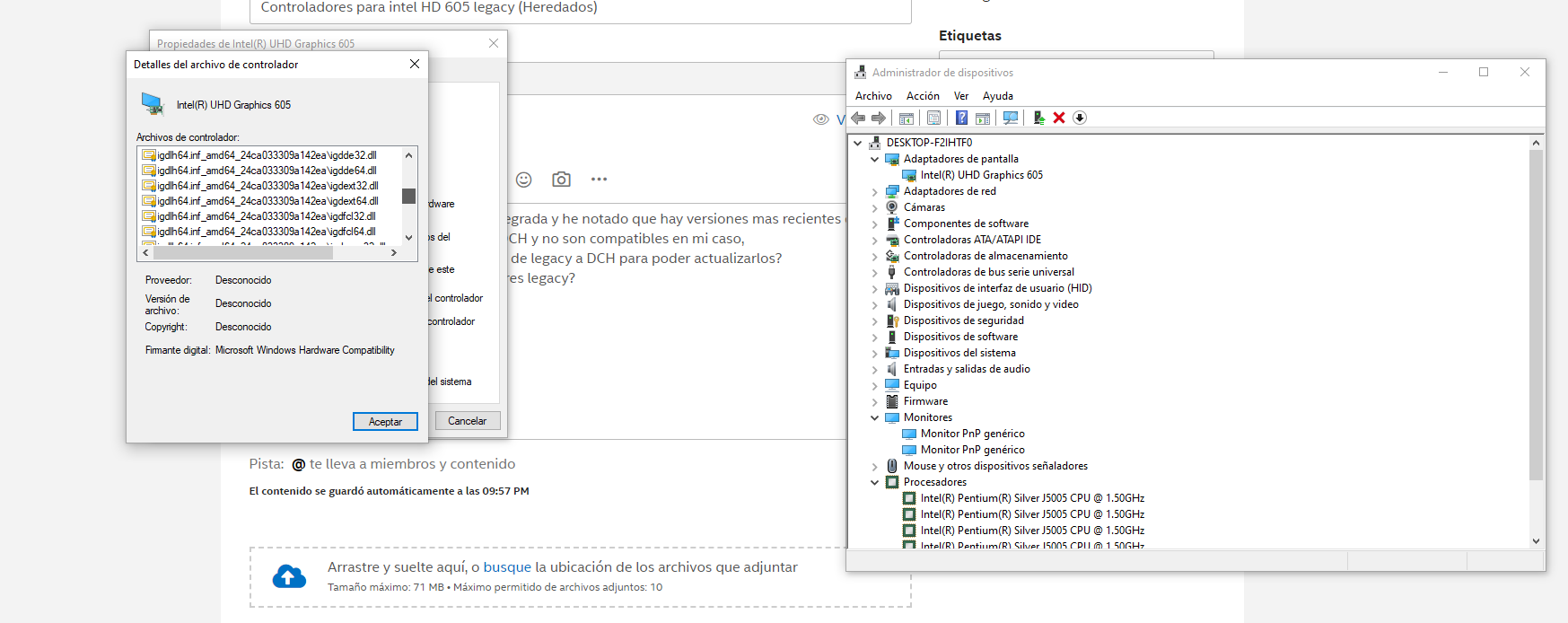This screenshot has height=623, width=1568.
Task: Collapse the Adaptadores de pantalla node
Action: click(875, 159)
